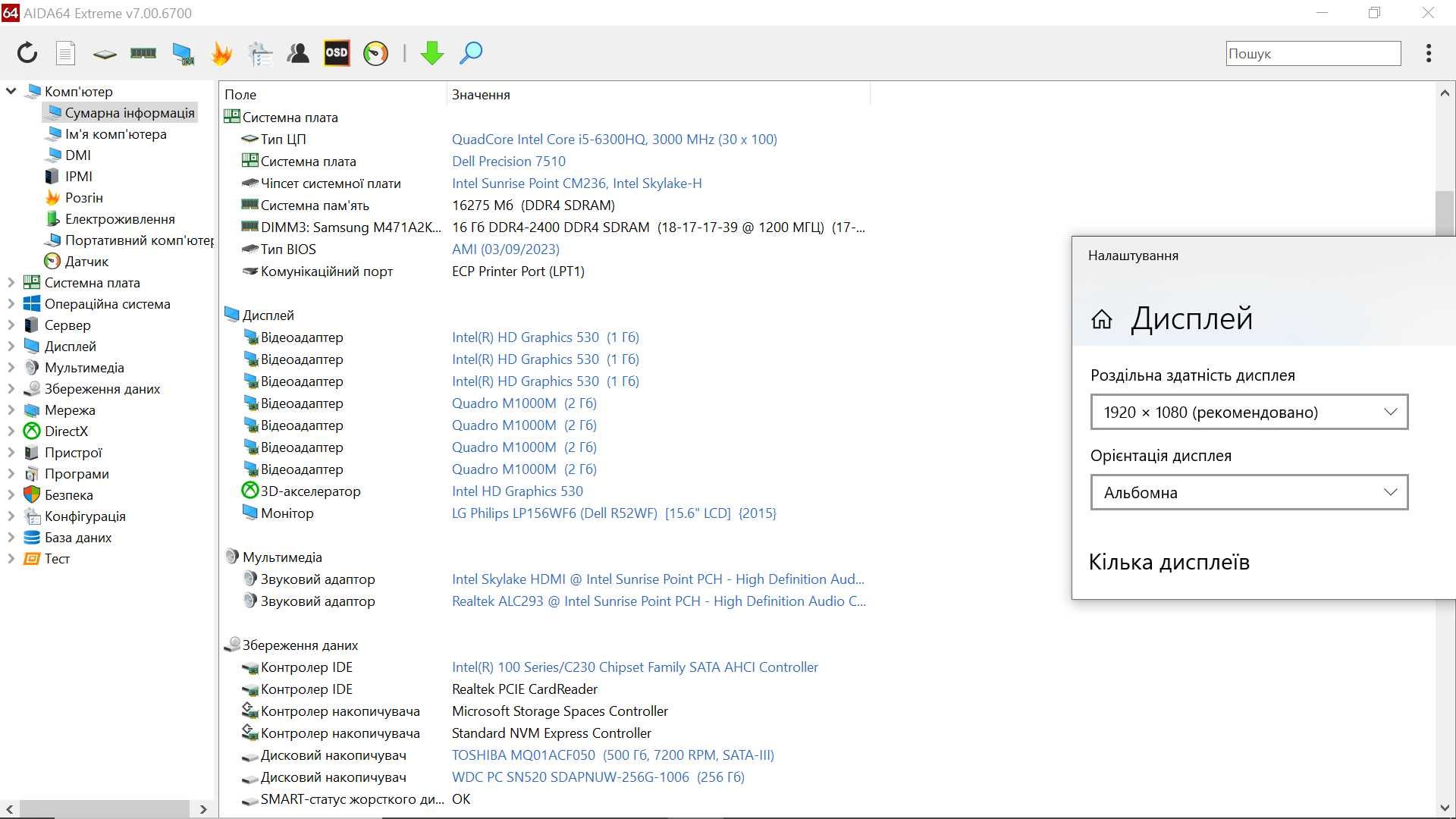The image size is (1456, 819).
Task: Open the sensor gauge toolbar icon
Action: tap(375, 53)
